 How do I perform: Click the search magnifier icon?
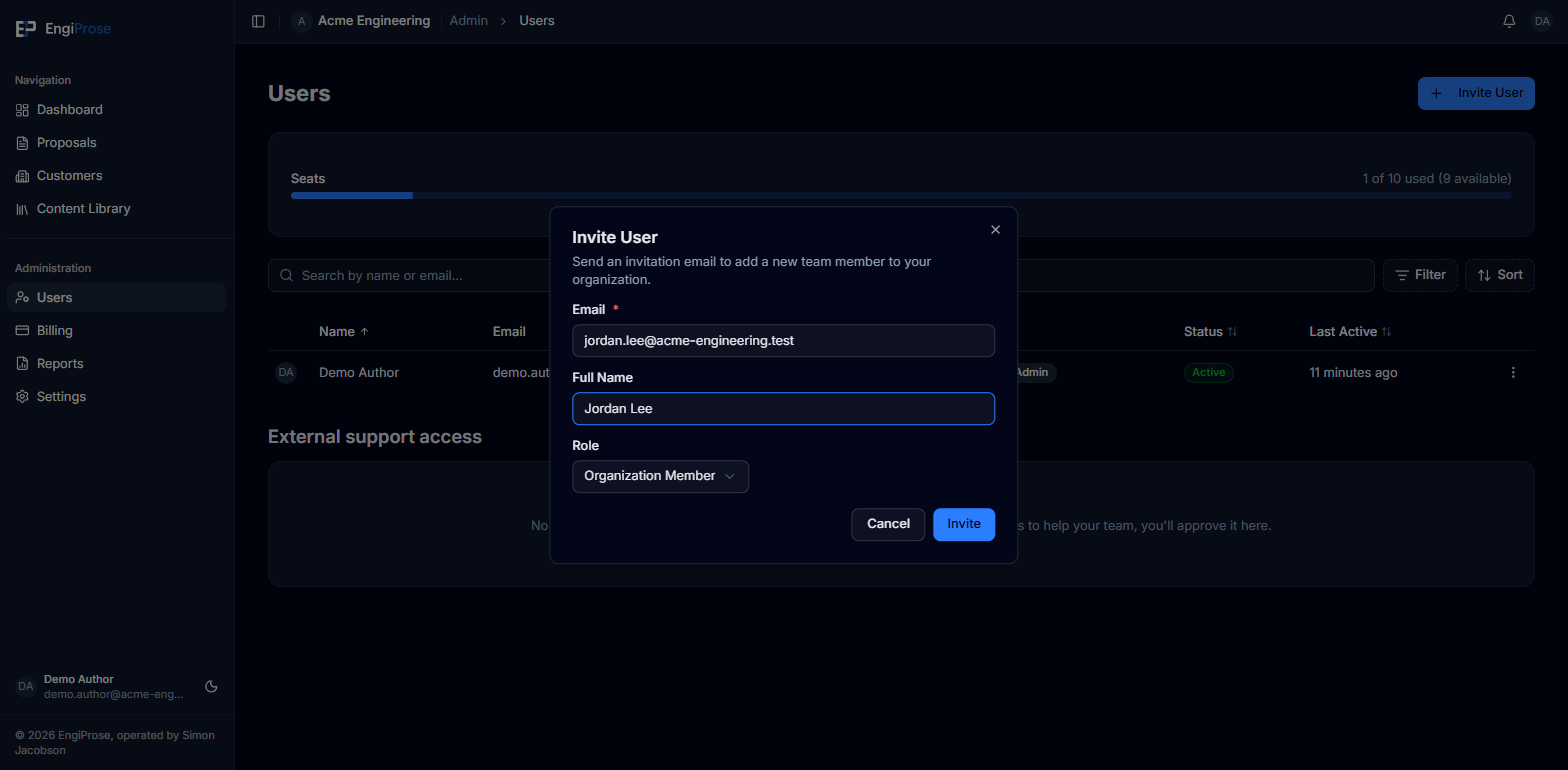[287, 275]
